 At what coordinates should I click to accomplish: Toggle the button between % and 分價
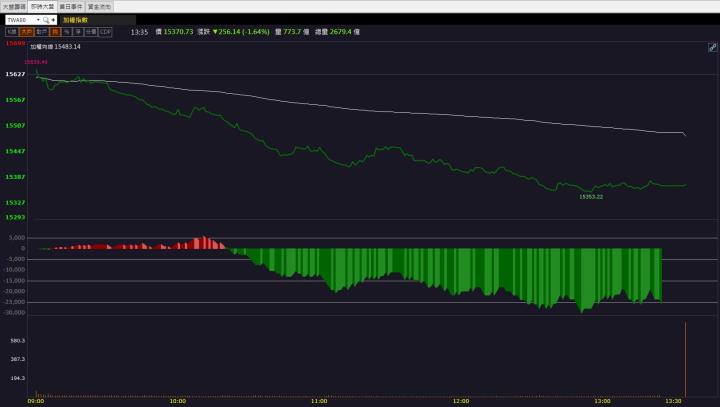click(x=78, y=32)
